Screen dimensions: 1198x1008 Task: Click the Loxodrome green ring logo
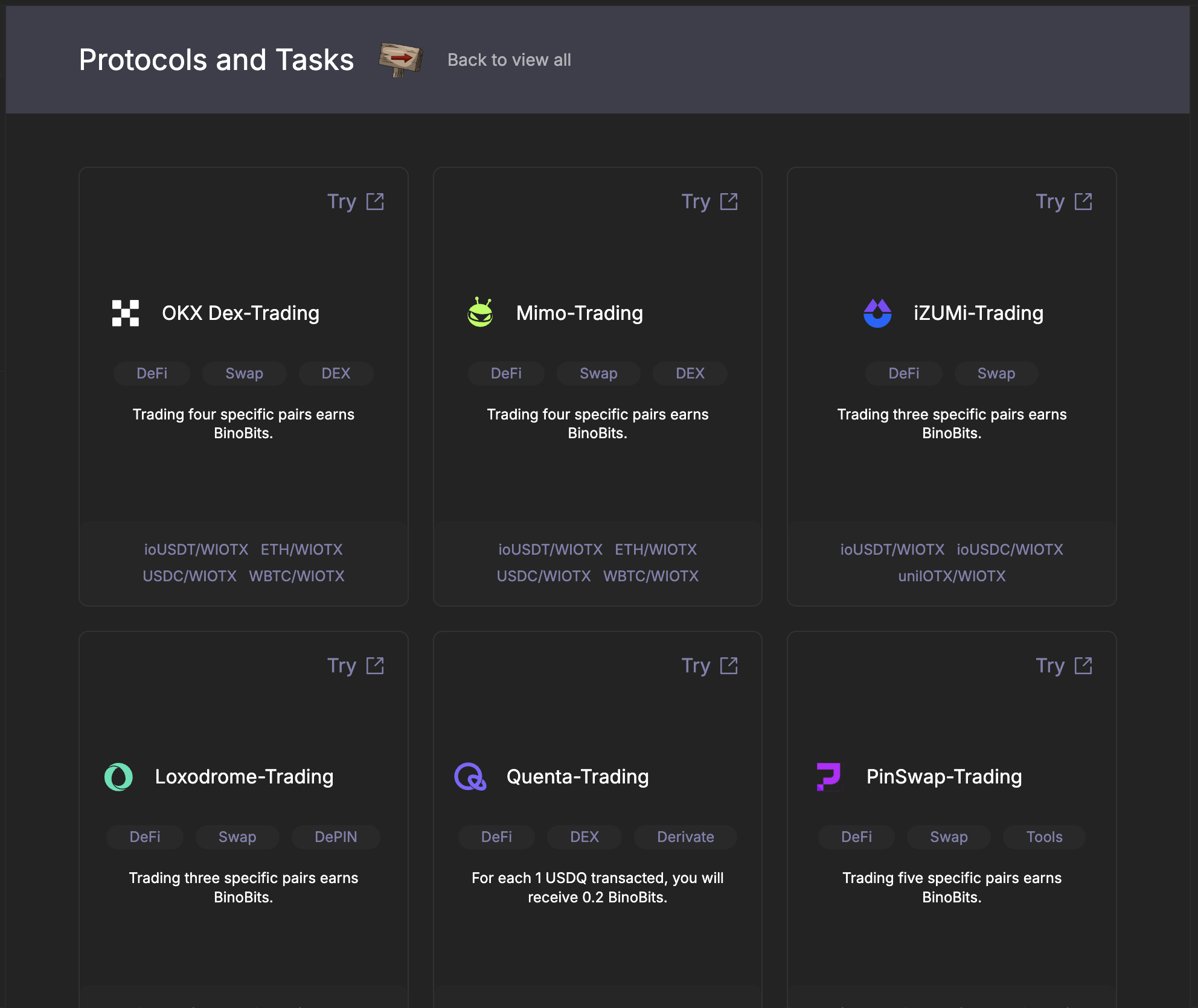[x=118, y=777]
